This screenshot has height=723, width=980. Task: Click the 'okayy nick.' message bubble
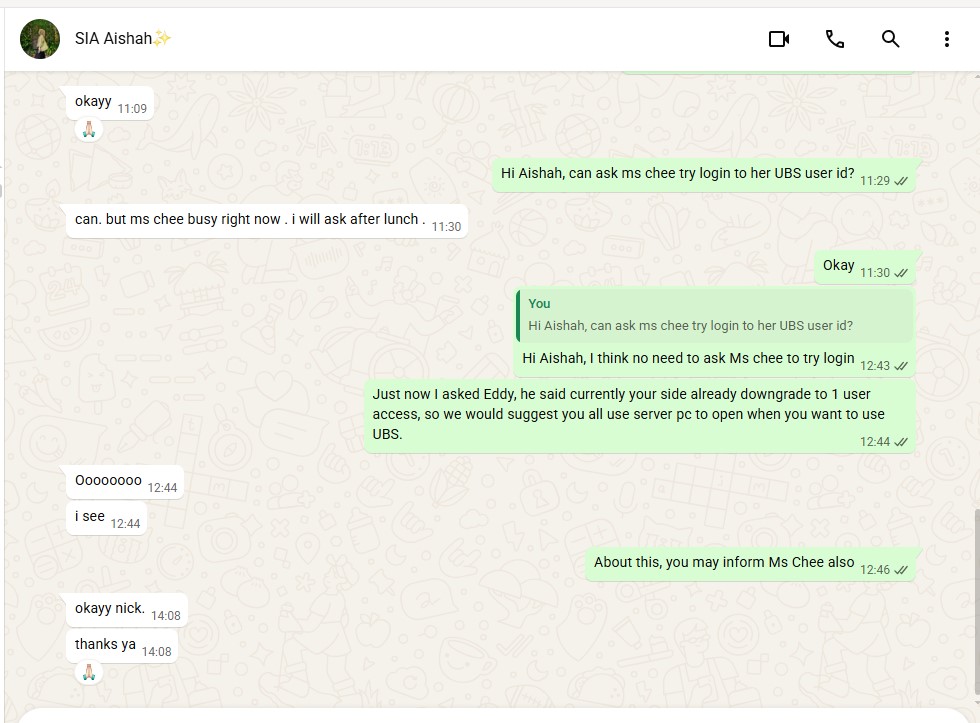coord(127,610)
